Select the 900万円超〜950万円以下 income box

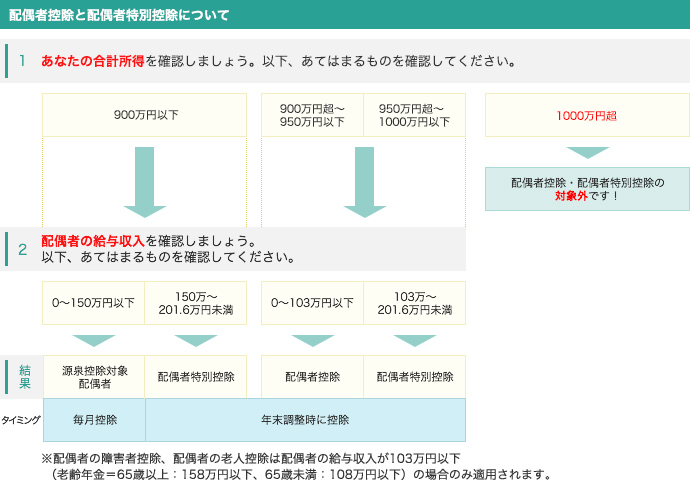[312, 115]
